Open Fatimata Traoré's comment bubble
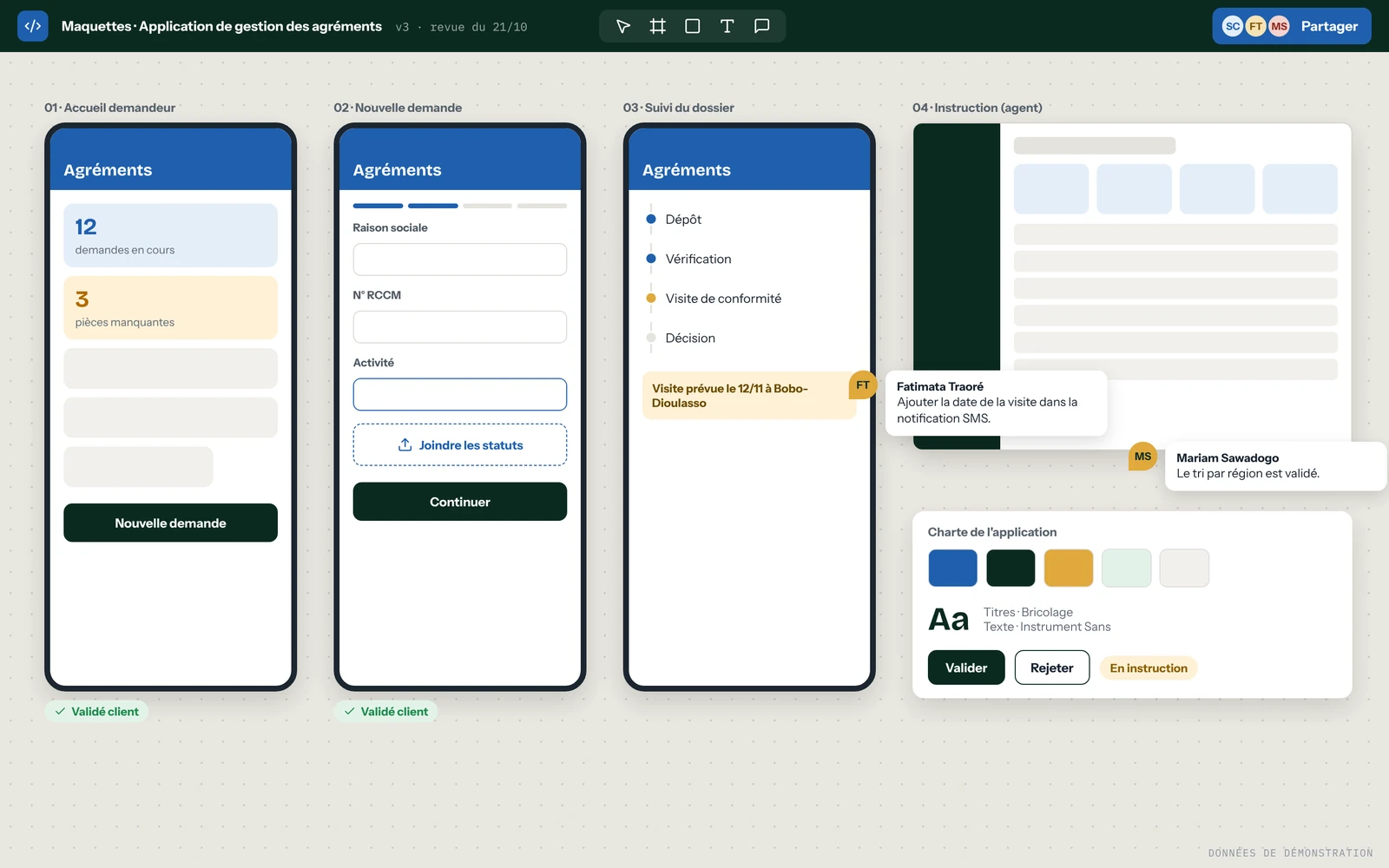 point(996,403)
